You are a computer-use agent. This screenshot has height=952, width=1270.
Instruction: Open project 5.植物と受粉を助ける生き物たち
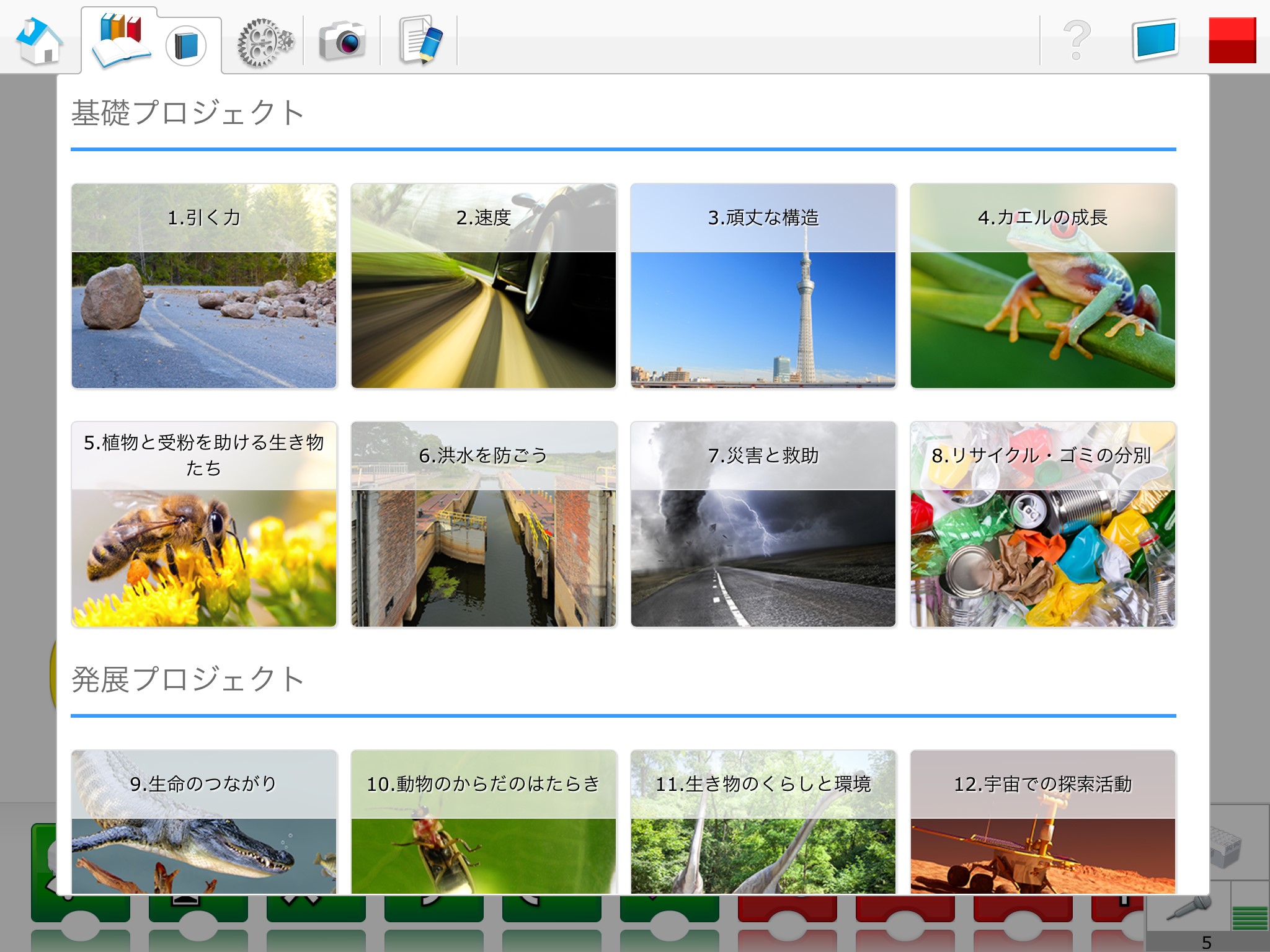tap(204, 524)
